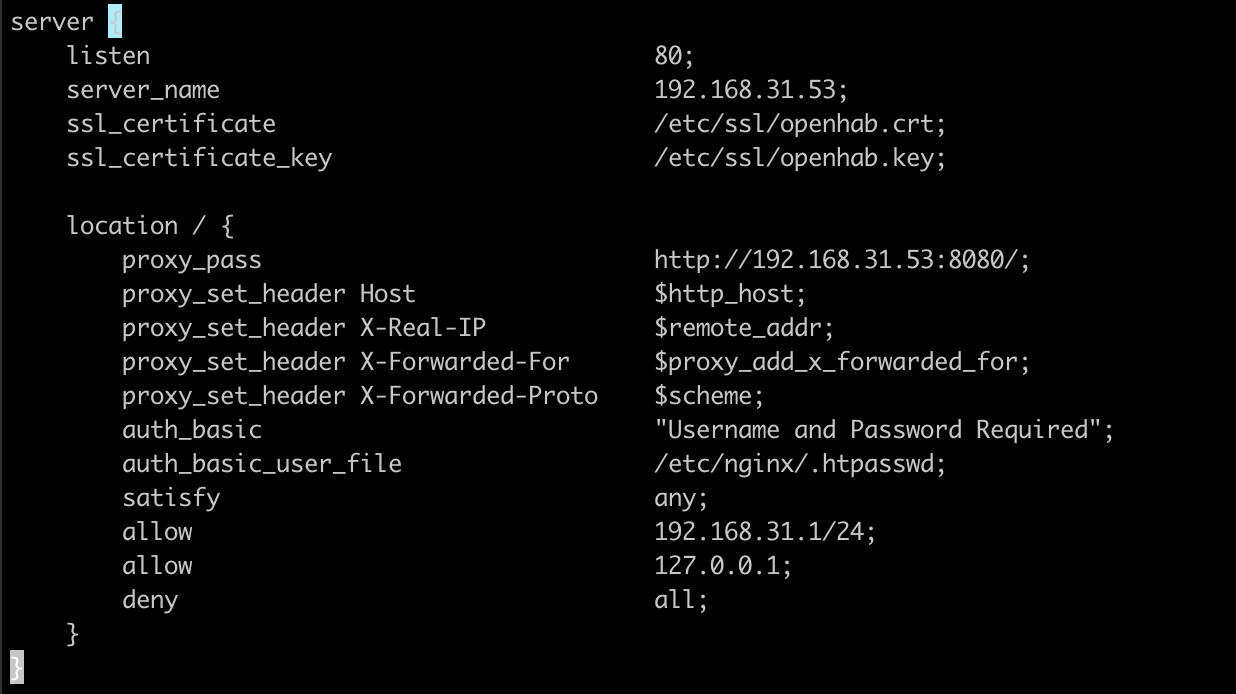Click the $http_host variable
Viewport: 1236px width, 694px height.
[x=729, y=294]
